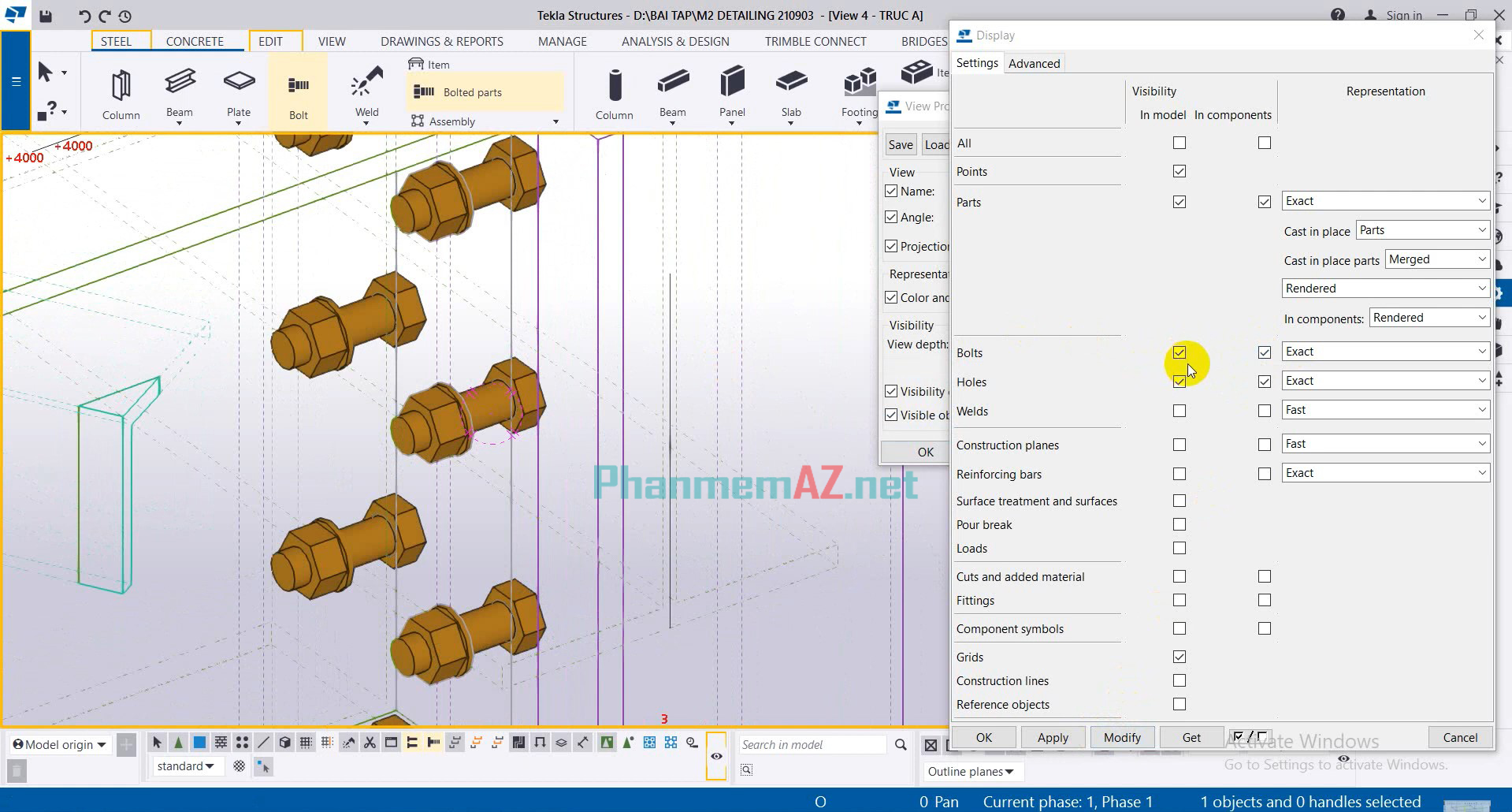Click the Apply button in Display dialog

pyautogui.click(x=1053, y=736)
